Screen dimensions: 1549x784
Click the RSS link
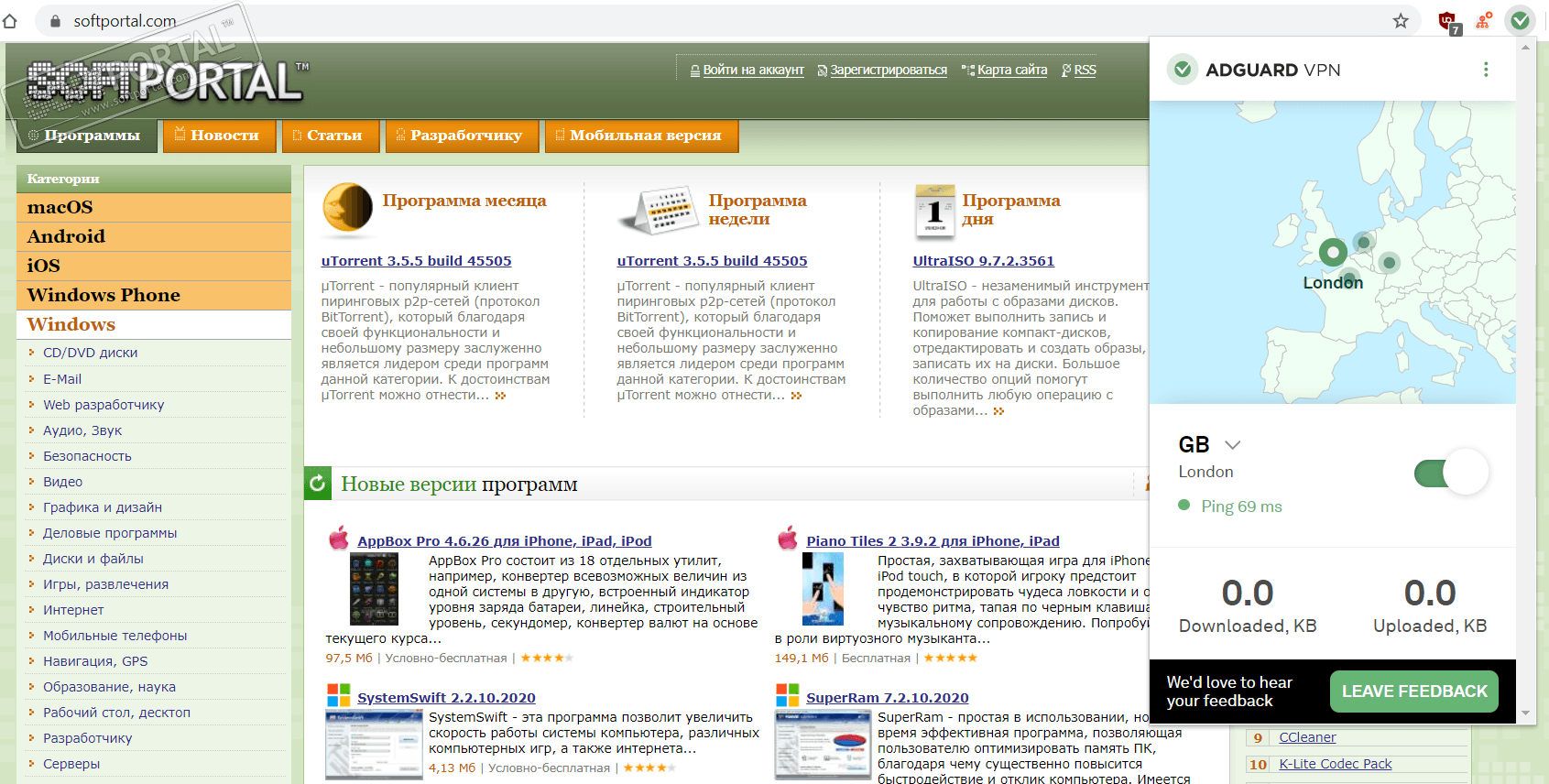(1085, 70)
